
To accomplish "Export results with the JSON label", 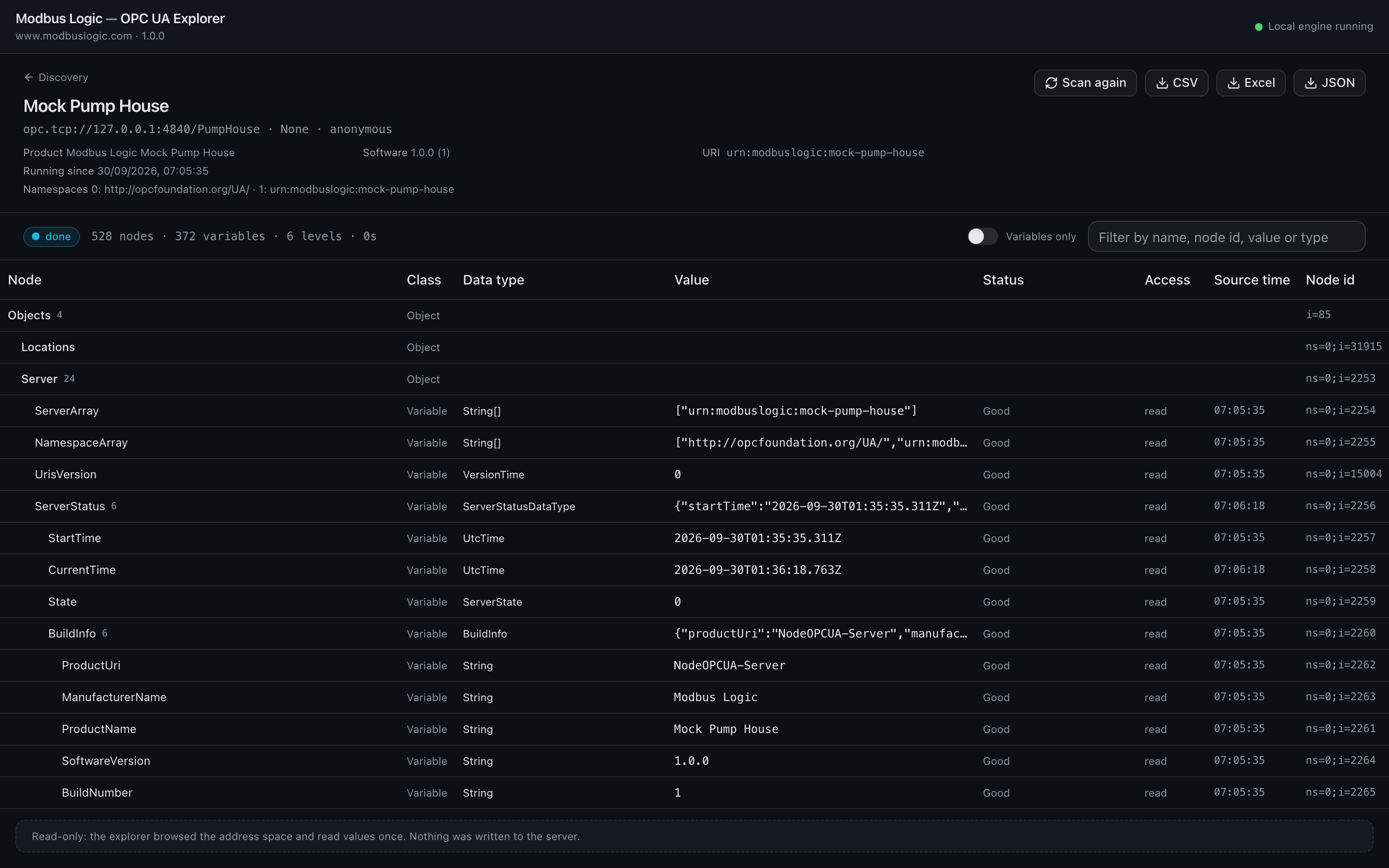I will (1338, 83).
